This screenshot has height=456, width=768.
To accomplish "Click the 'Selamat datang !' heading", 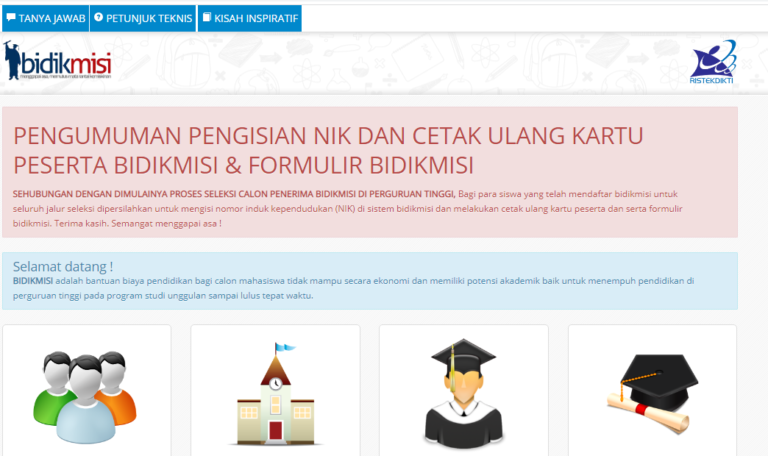I will coord(63,266).
